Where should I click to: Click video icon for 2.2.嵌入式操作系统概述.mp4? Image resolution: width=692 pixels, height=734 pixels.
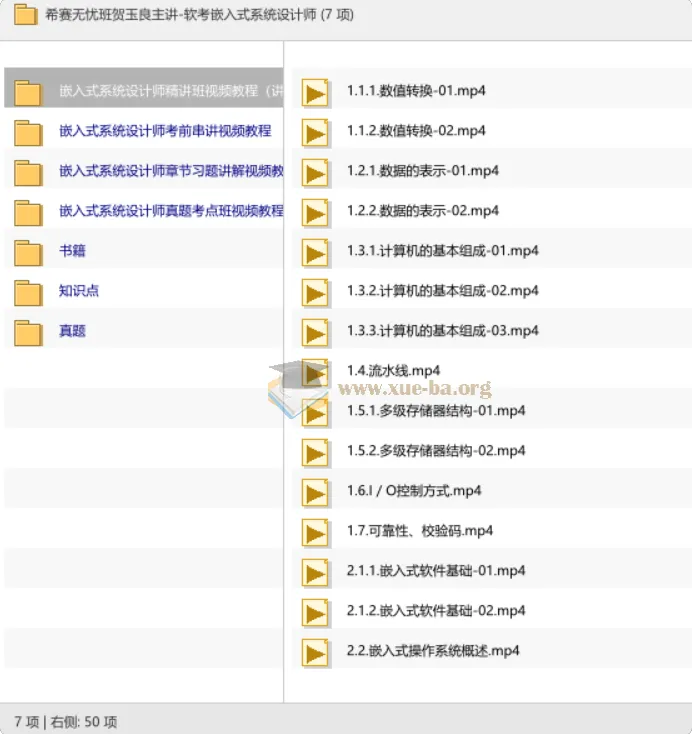click(x=315, y=653)
